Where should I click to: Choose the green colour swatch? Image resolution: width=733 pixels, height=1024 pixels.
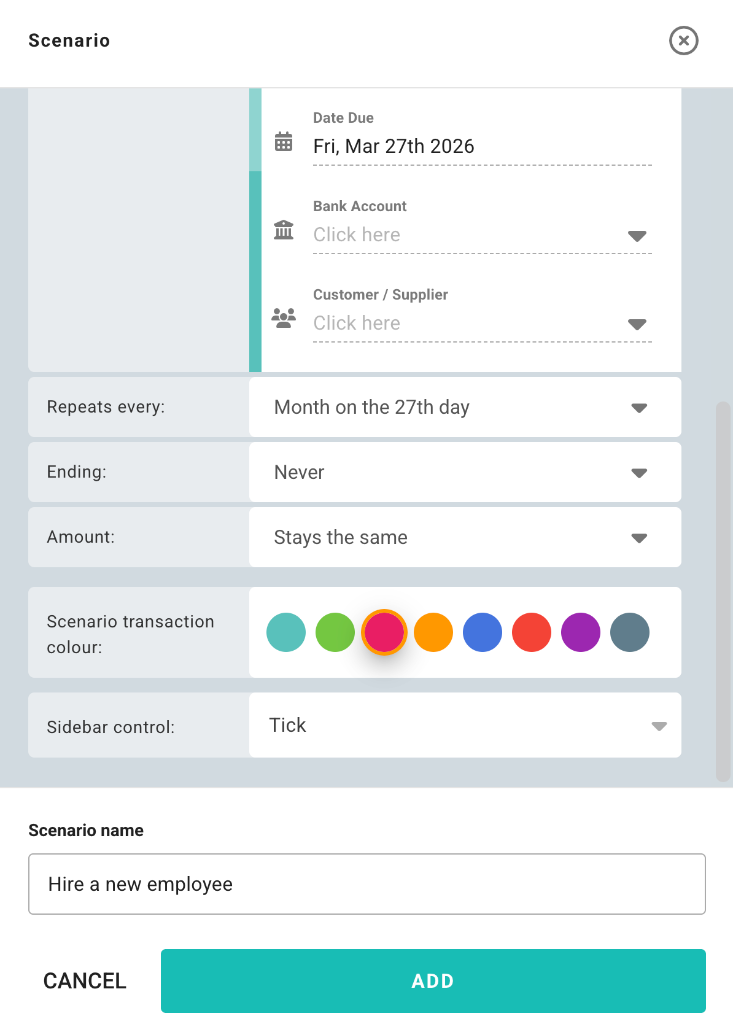pos(335,632)
